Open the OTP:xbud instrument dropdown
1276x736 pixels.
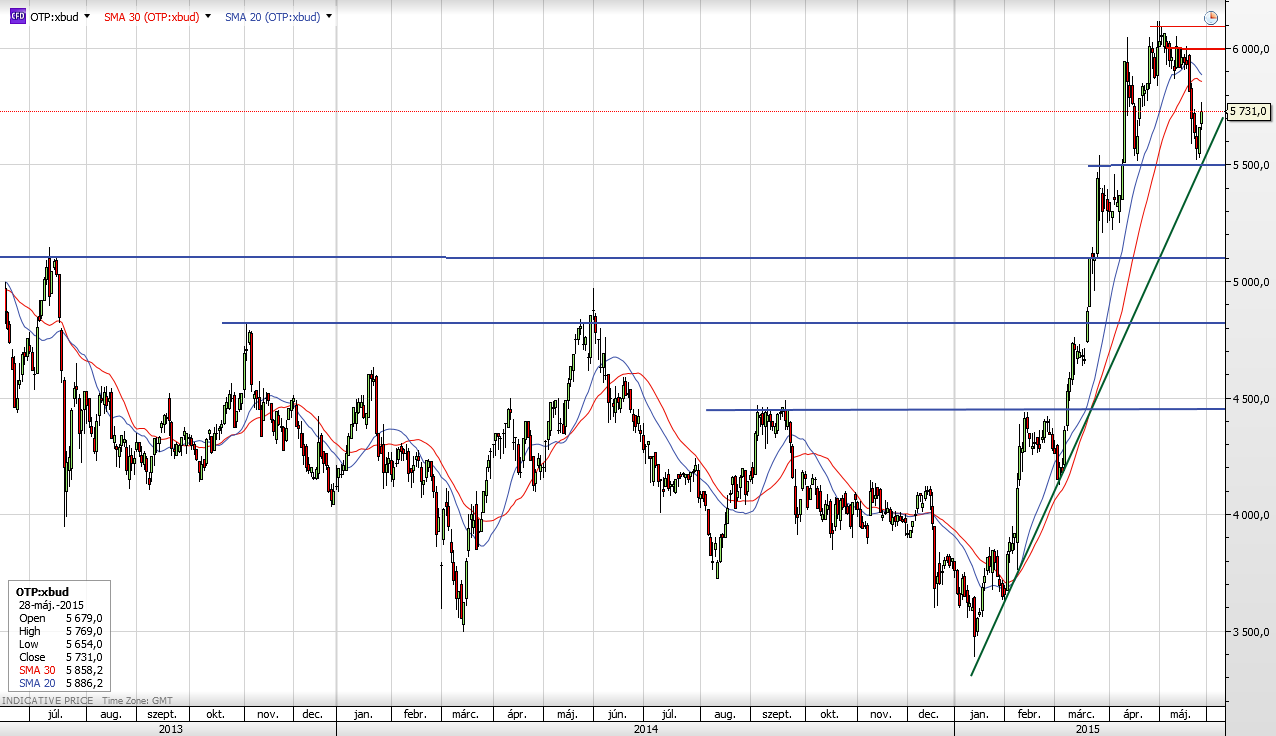87,17
